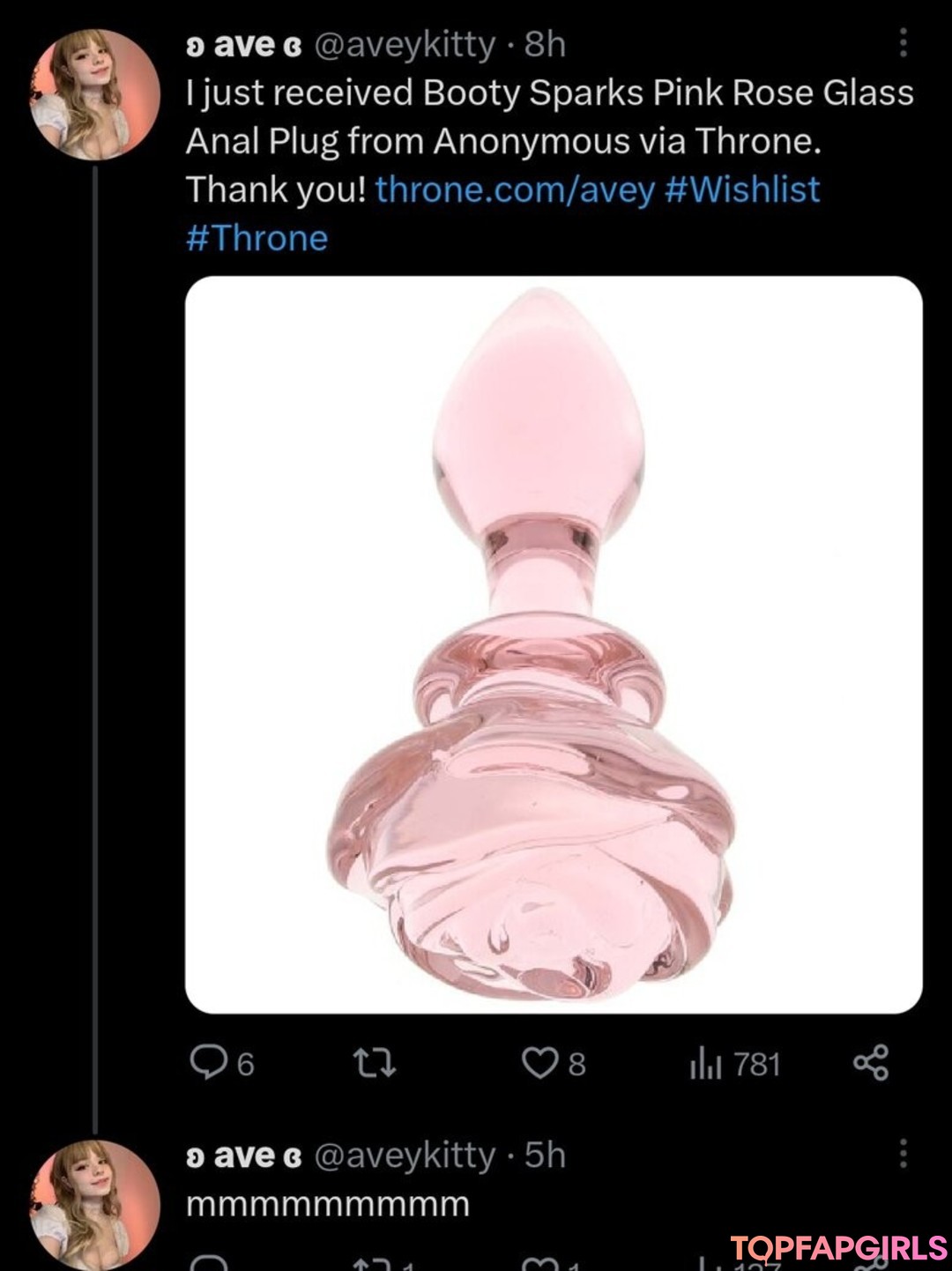Image resolution: width=952 pixels, height=1271 pixels.
Task: Reply to the first tweet with 6 replies
Action: (209, 1063)
